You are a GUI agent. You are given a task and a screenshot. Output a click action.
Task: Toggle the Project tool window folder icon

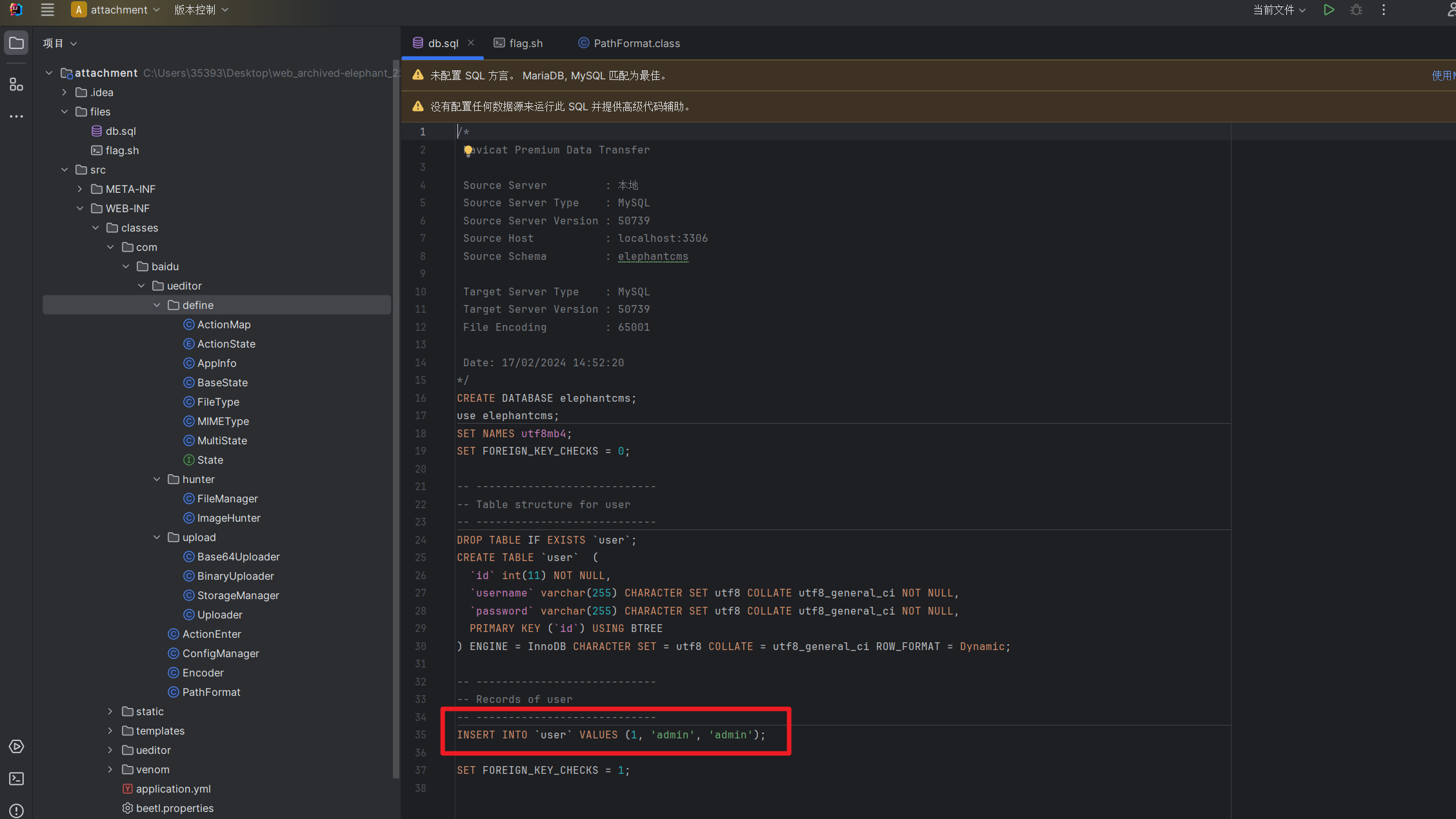tap(16, 43)
